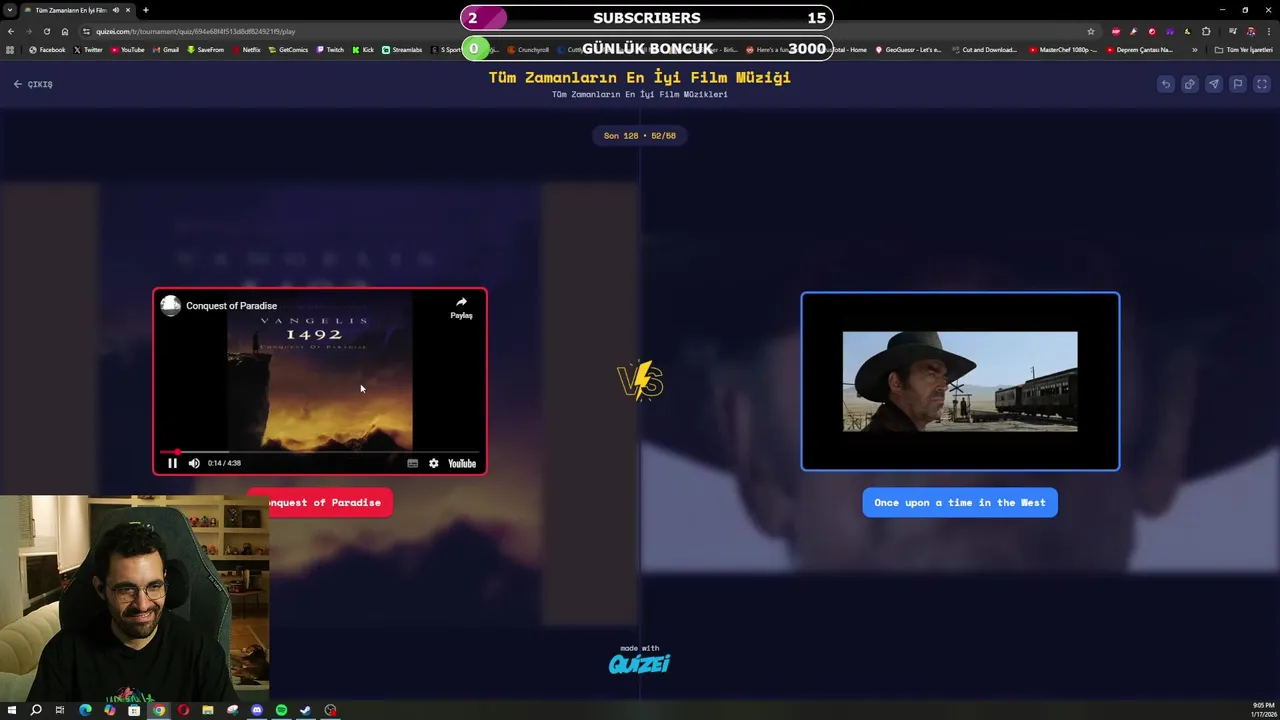This screenshot has height=720, width=1280.
Task: Open the MasterChef 1080p bookmark
Action: pos(1064,49)
